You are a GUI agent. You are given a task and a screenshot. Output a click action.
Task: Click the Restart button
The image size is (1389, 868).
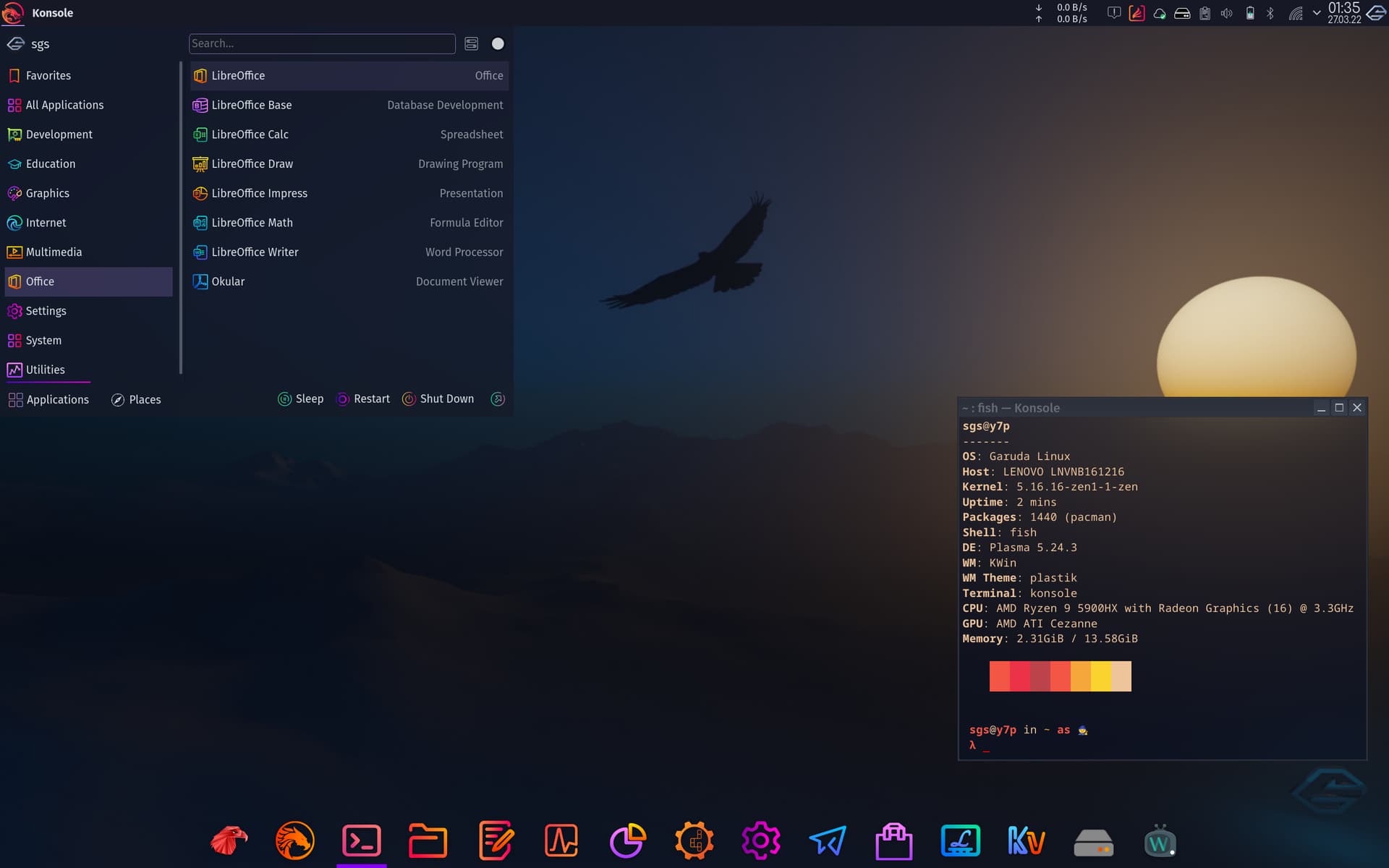363,399
